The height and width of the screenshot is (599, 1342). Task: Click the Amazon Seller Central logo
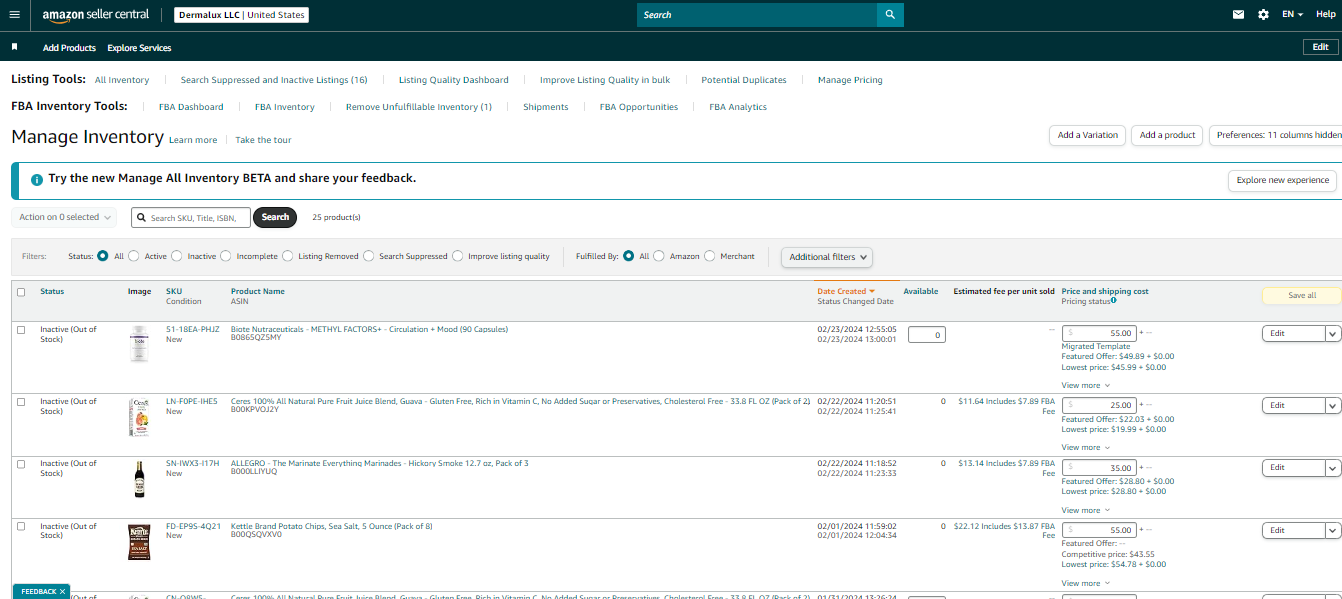96,15
